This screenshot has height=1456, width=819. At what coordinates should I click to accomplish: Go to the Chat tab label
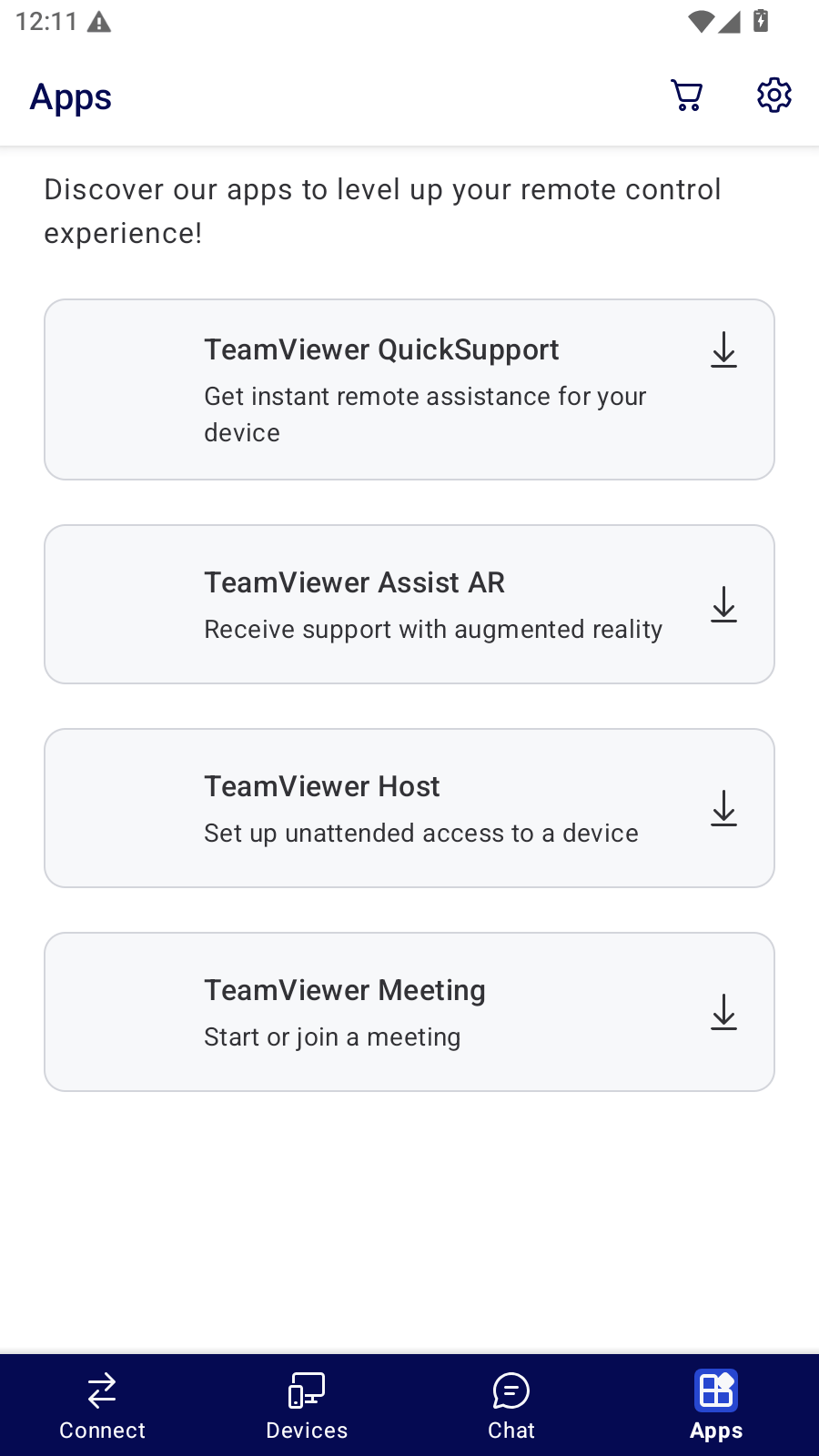(511, 1431)
